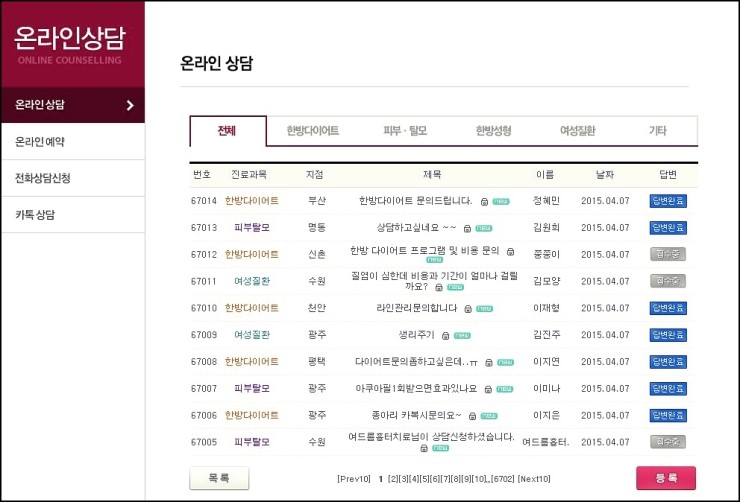Image resolution: width=740 pixels, height=502 pixels.
Task: Click lock icon beside '종아리 카복시문의요~' title
Action: click(472, 416)
